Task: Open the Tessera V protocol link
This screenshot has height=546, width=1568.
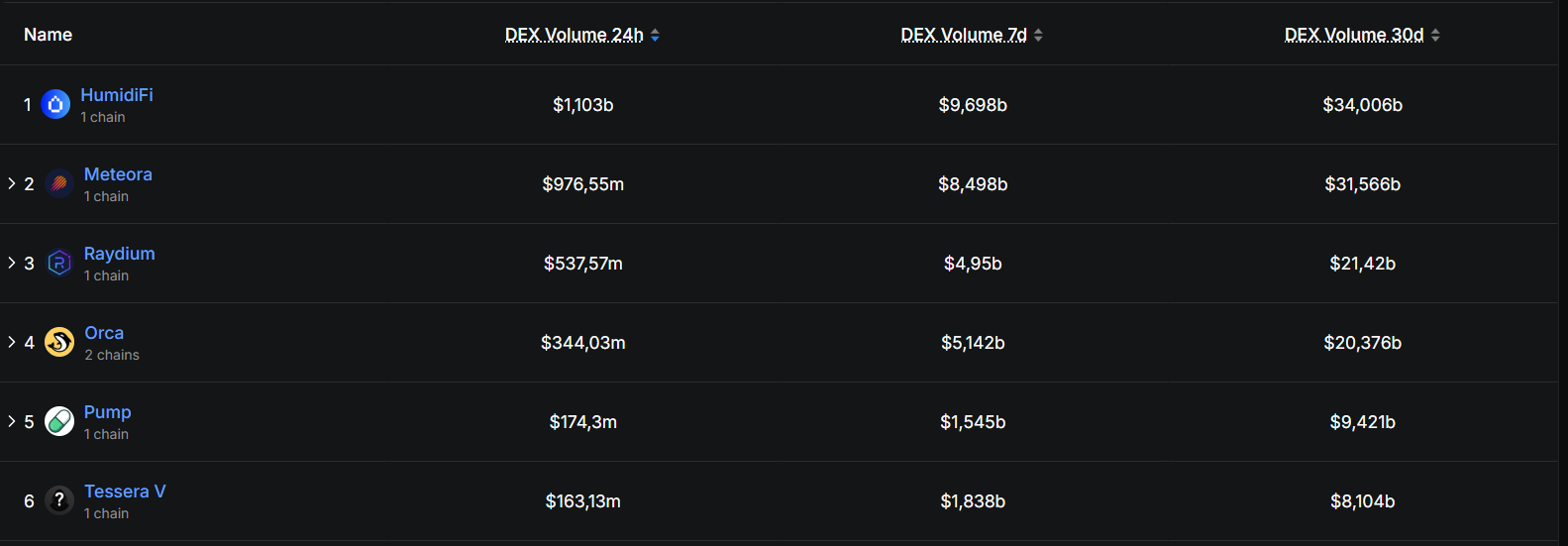Action: (x=125, y=491)
